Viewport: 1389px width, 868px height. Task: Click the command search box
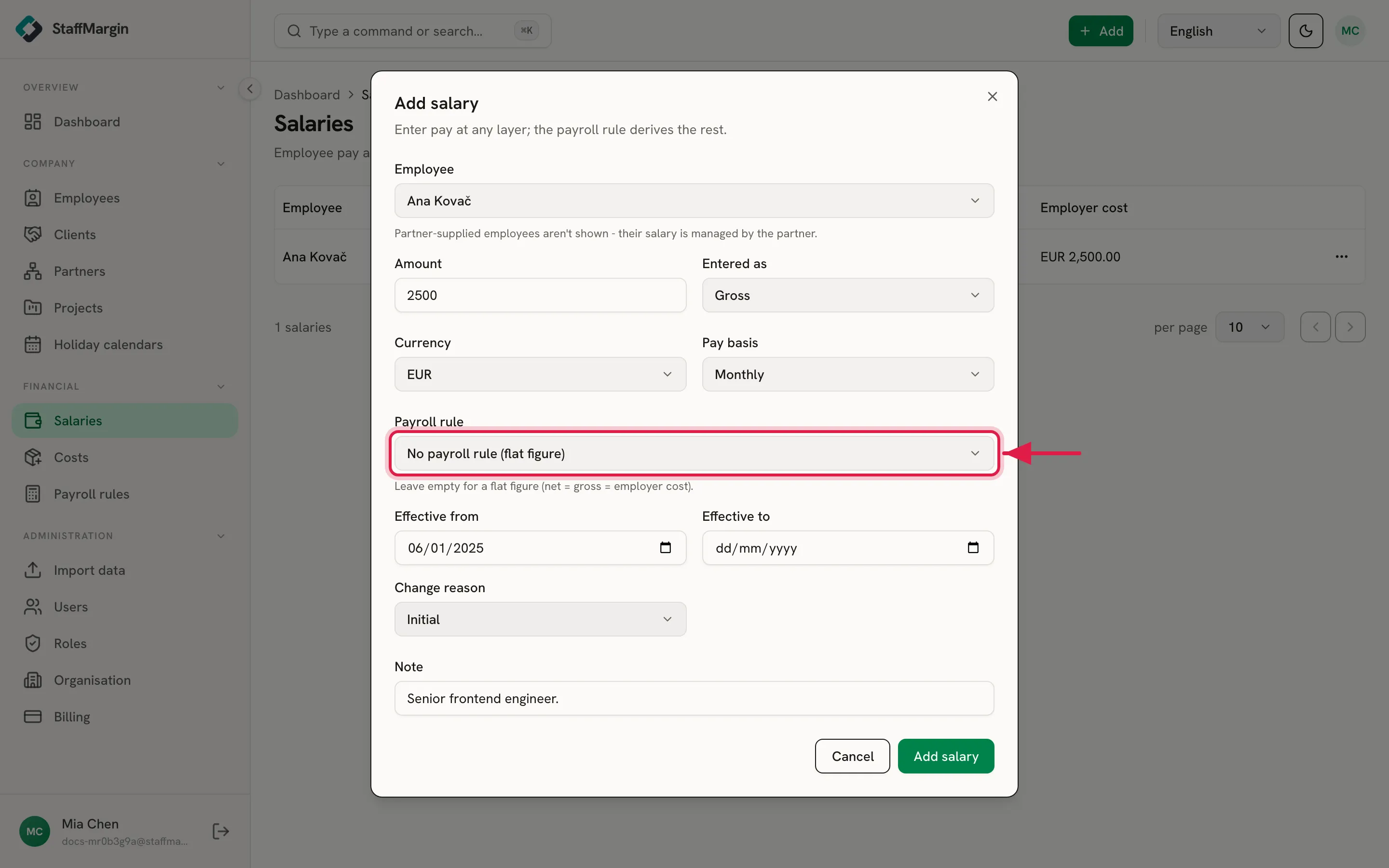click(413, 31)
